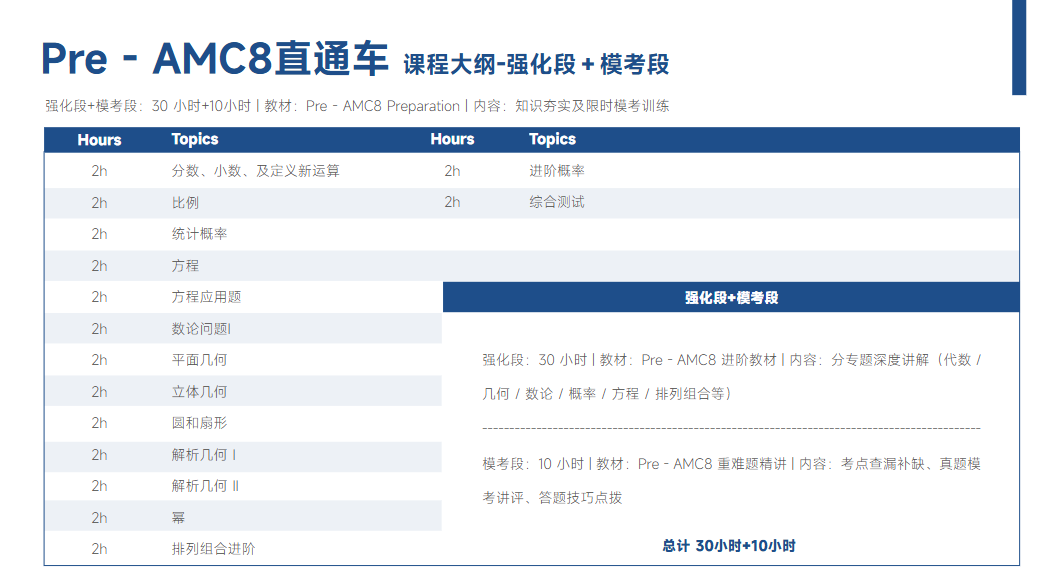Select the '2h' cell beside 综合测试
Viewport: 1043px width, 573px height.
tap(452, 202)
